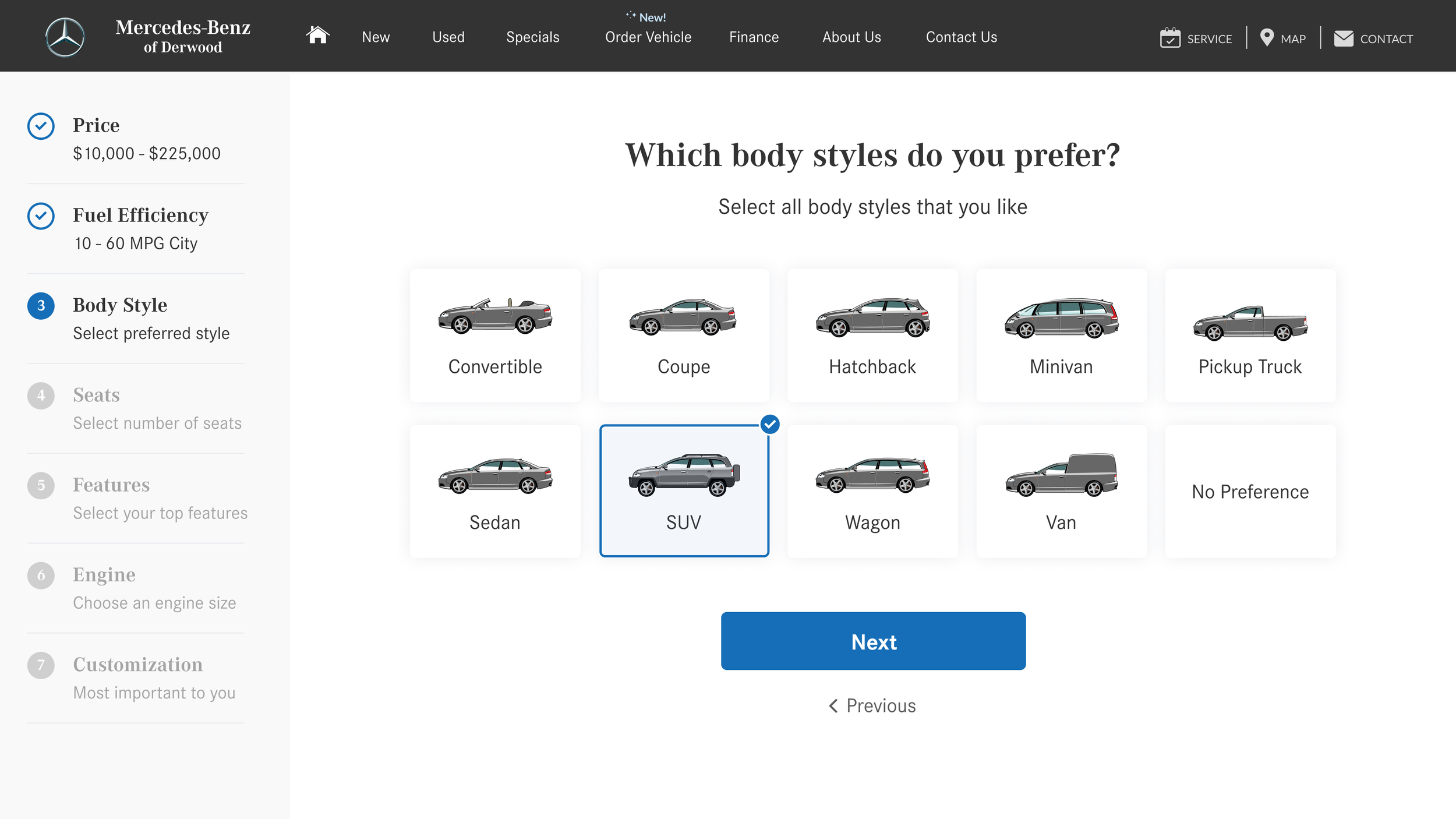This screenshot has width=1456, height=819.
Task: Click the step 7 Customization badge
Action: click(x=41, y=665)
